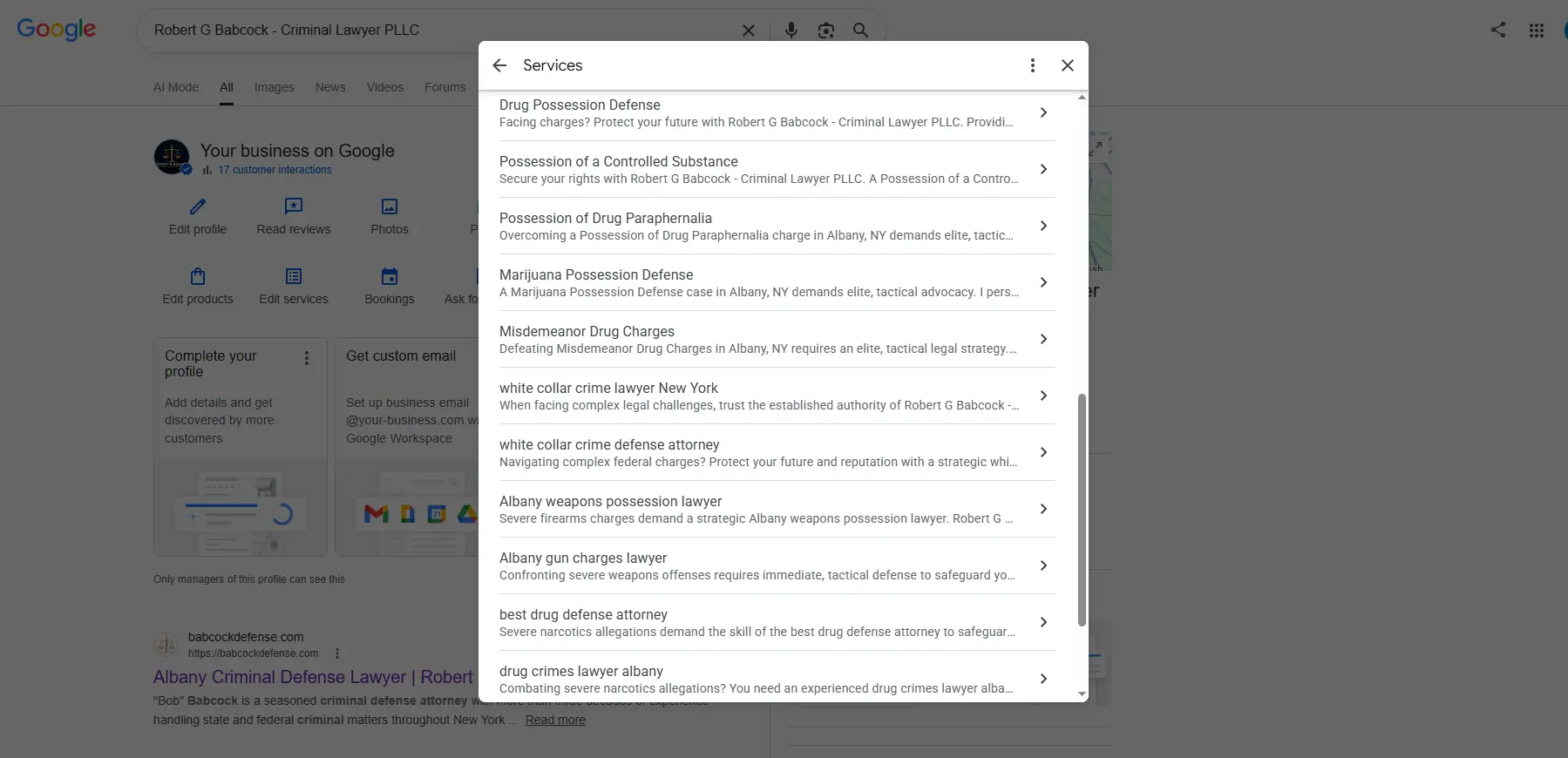The width and height of the screenshot is (1568, 758).
Task: Expand white collar crime lawyer New York chevron
Action: click(1043, 396)
